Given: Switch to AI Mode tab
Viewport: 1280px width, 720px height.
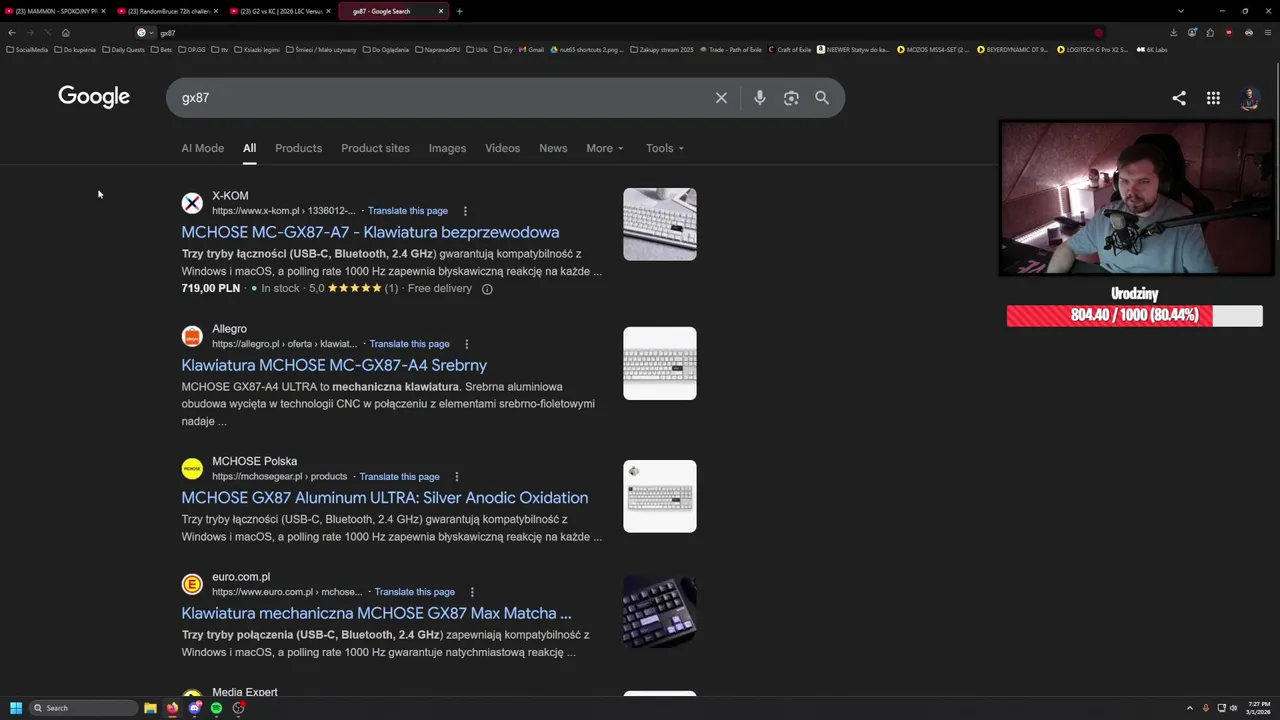Looking at the screenshot, I should click(x=203, y=148).
